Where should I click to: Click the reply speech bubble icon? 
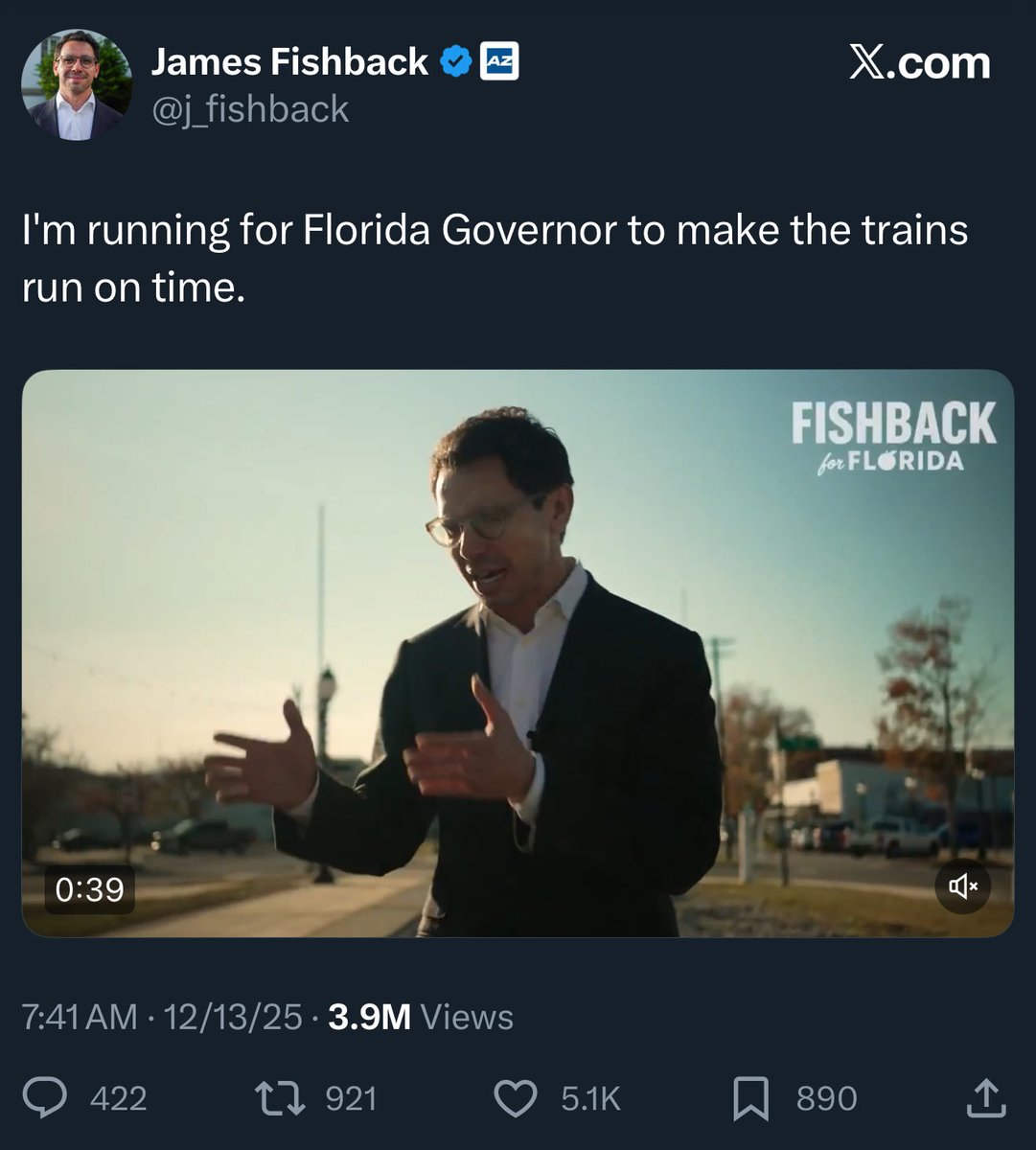pyautogui.click(x=44, y=1097)
